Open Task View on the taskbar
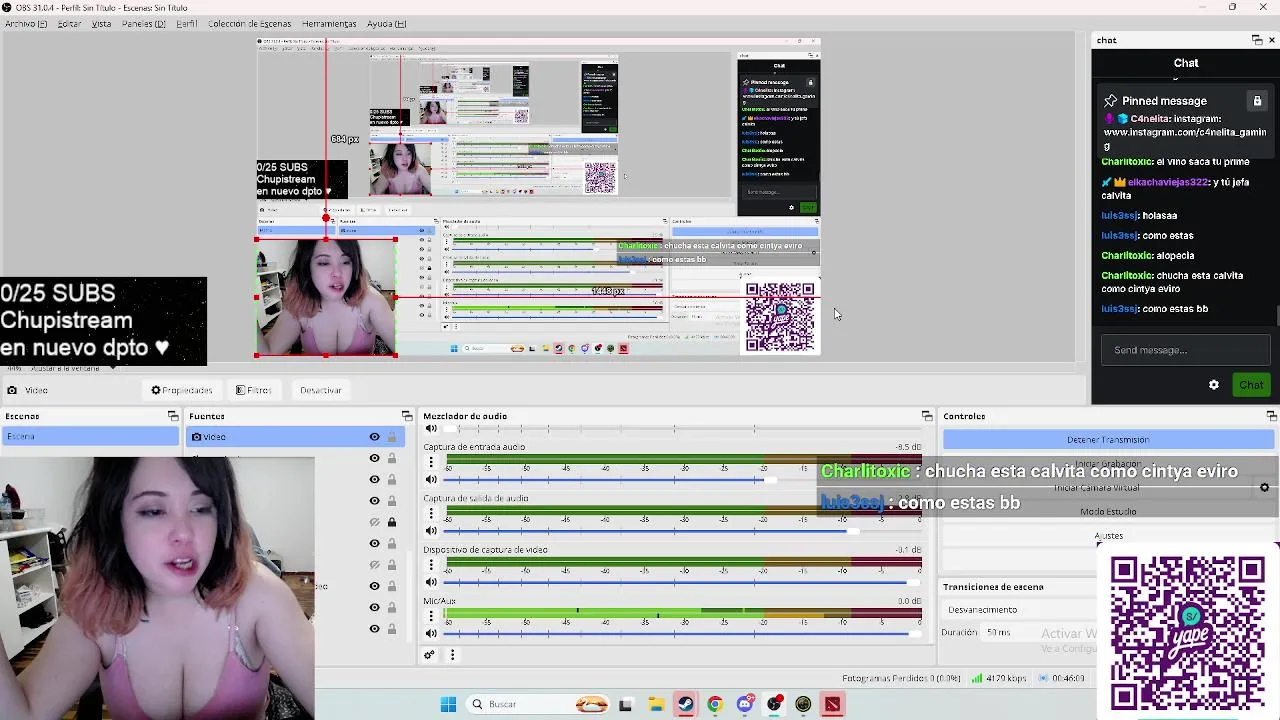Image resolution: width=1280 pixels, height=720 pixels. 625,704
